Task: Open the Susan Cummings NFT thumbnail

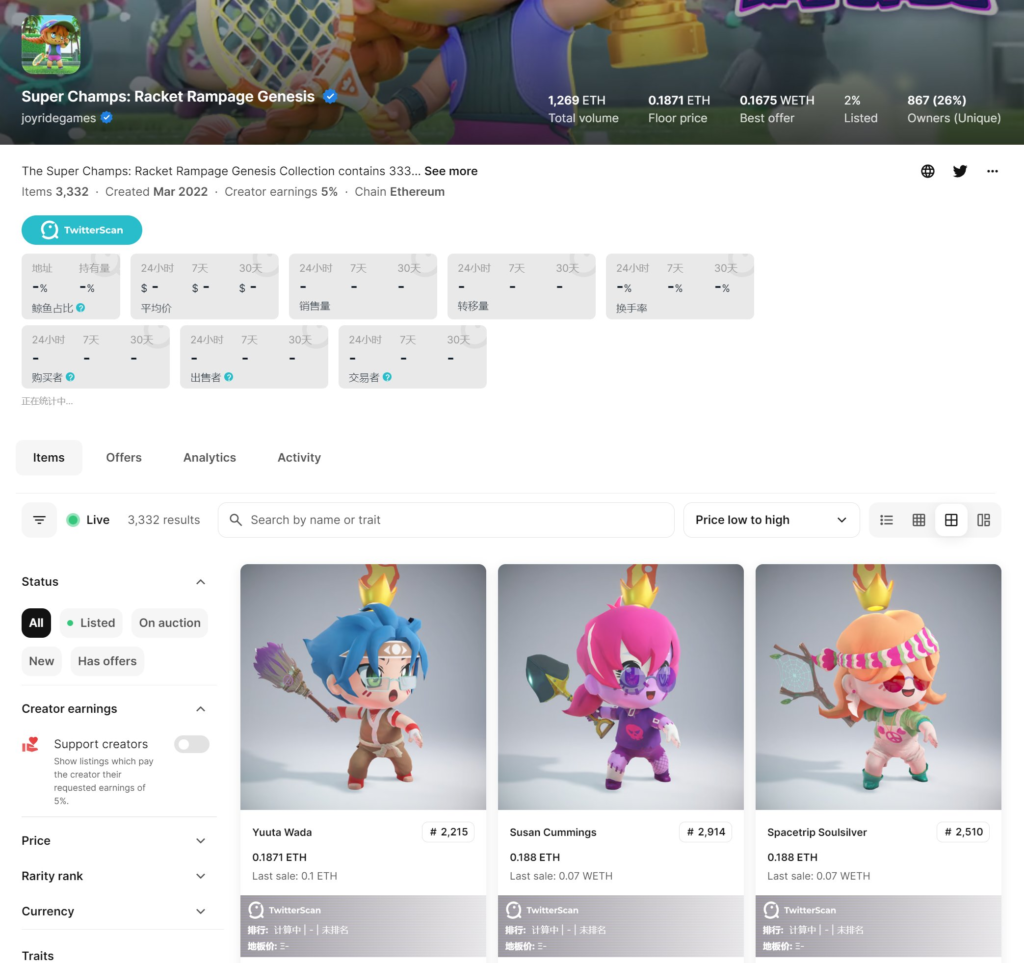Action: (620, 687)
